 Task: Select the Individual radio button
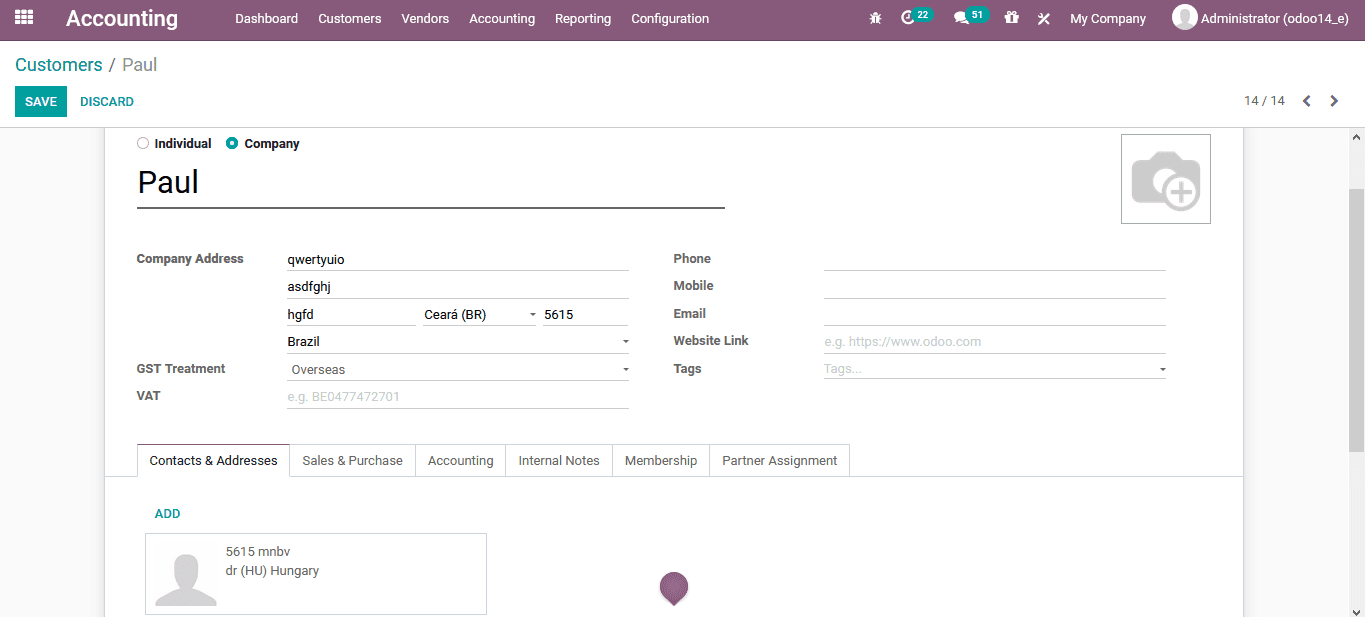pos(143,143)
